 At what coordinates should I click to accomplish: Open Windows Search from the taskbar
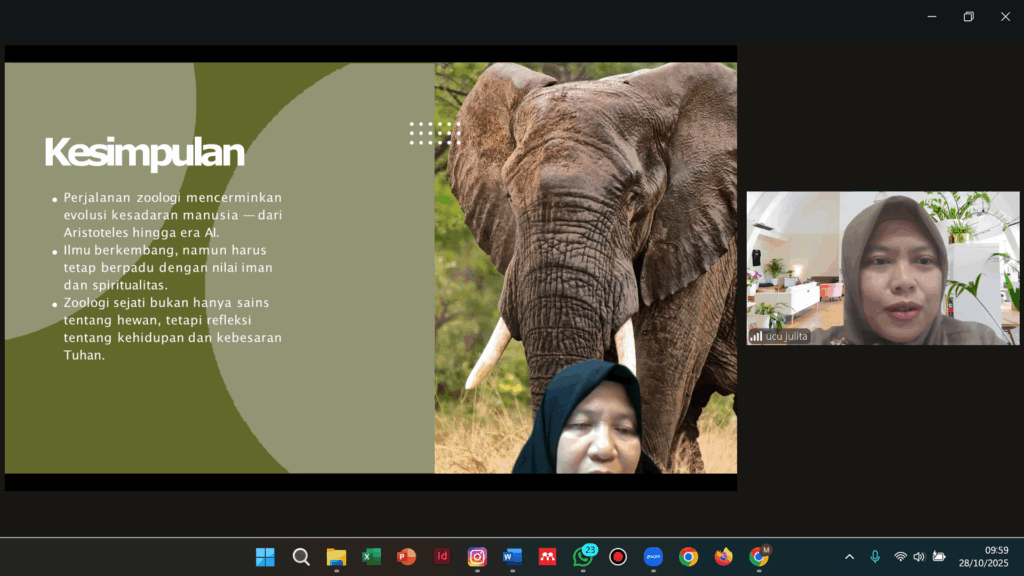pos(301,557)
